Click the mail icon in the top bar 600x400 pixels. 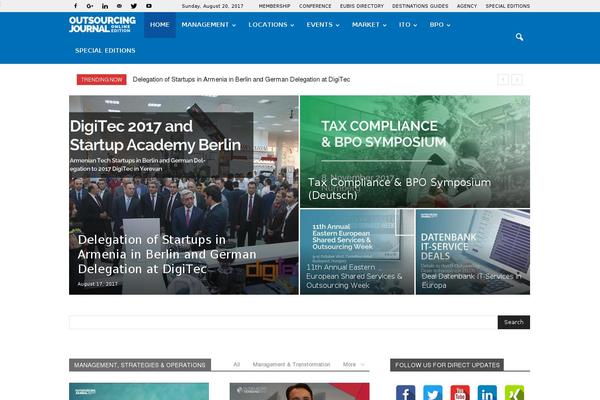[119, 6]
